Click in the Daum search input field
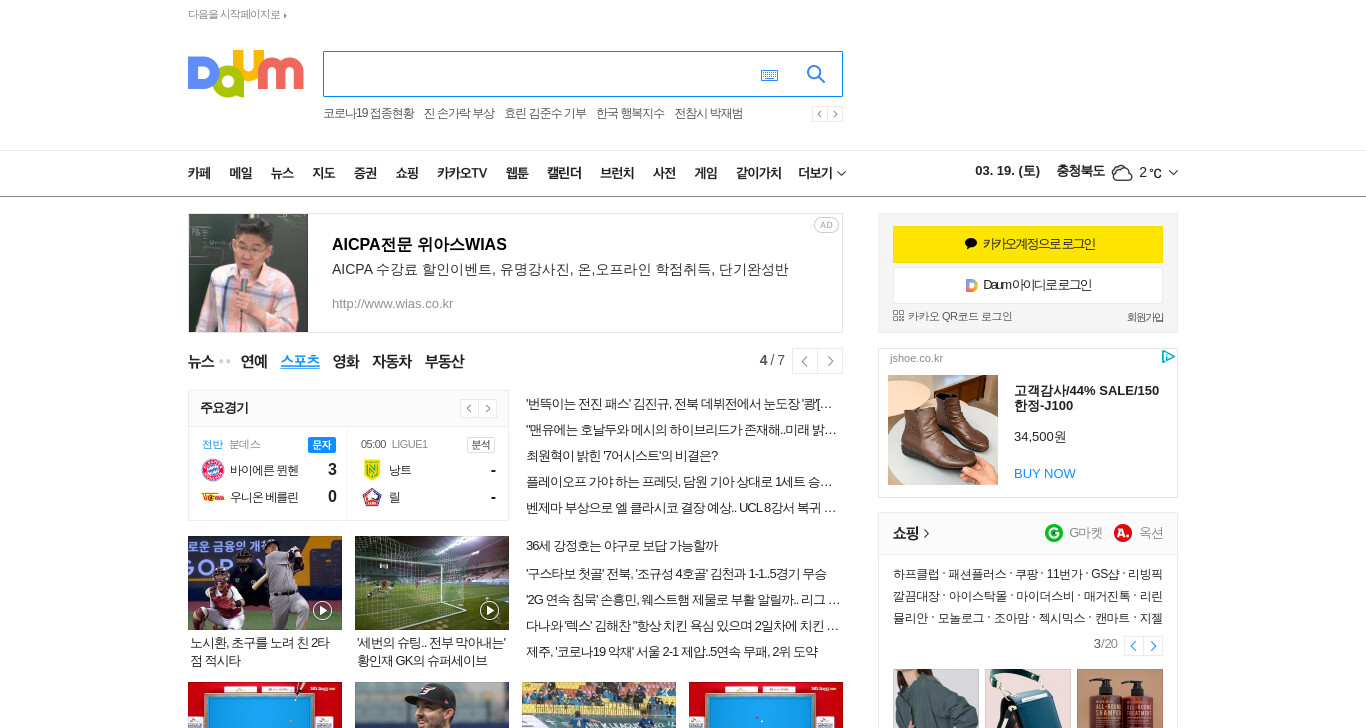 coord(540,74)
